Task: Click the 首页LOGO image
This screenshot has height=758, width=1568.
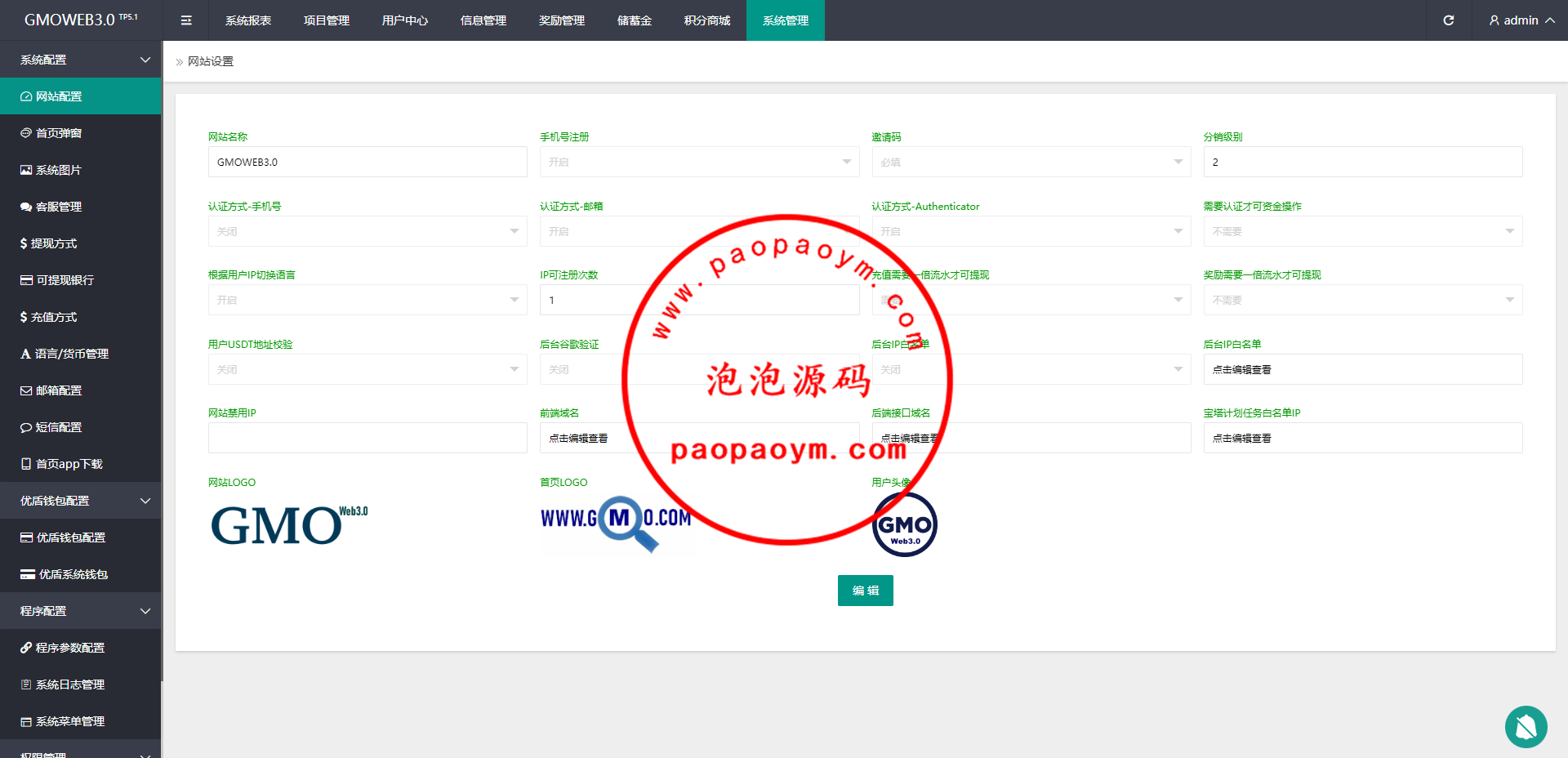Action: click(x=616, y=524)
